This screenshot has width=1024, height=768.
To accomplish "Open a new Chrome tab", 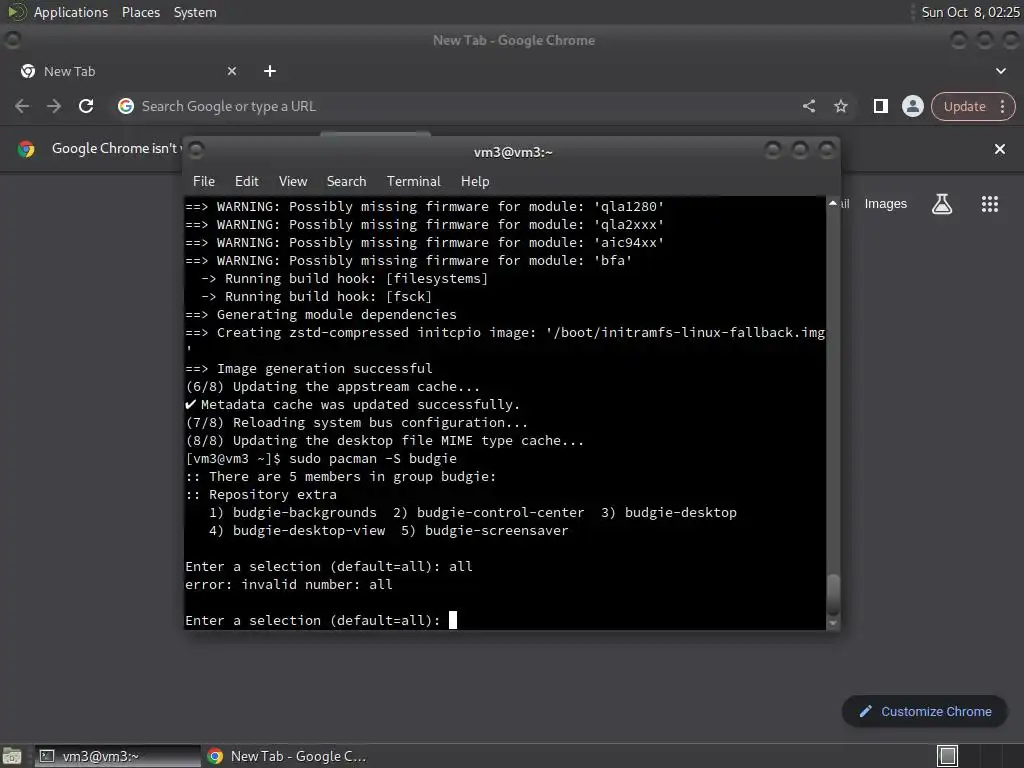I will [x=270, y=71].
